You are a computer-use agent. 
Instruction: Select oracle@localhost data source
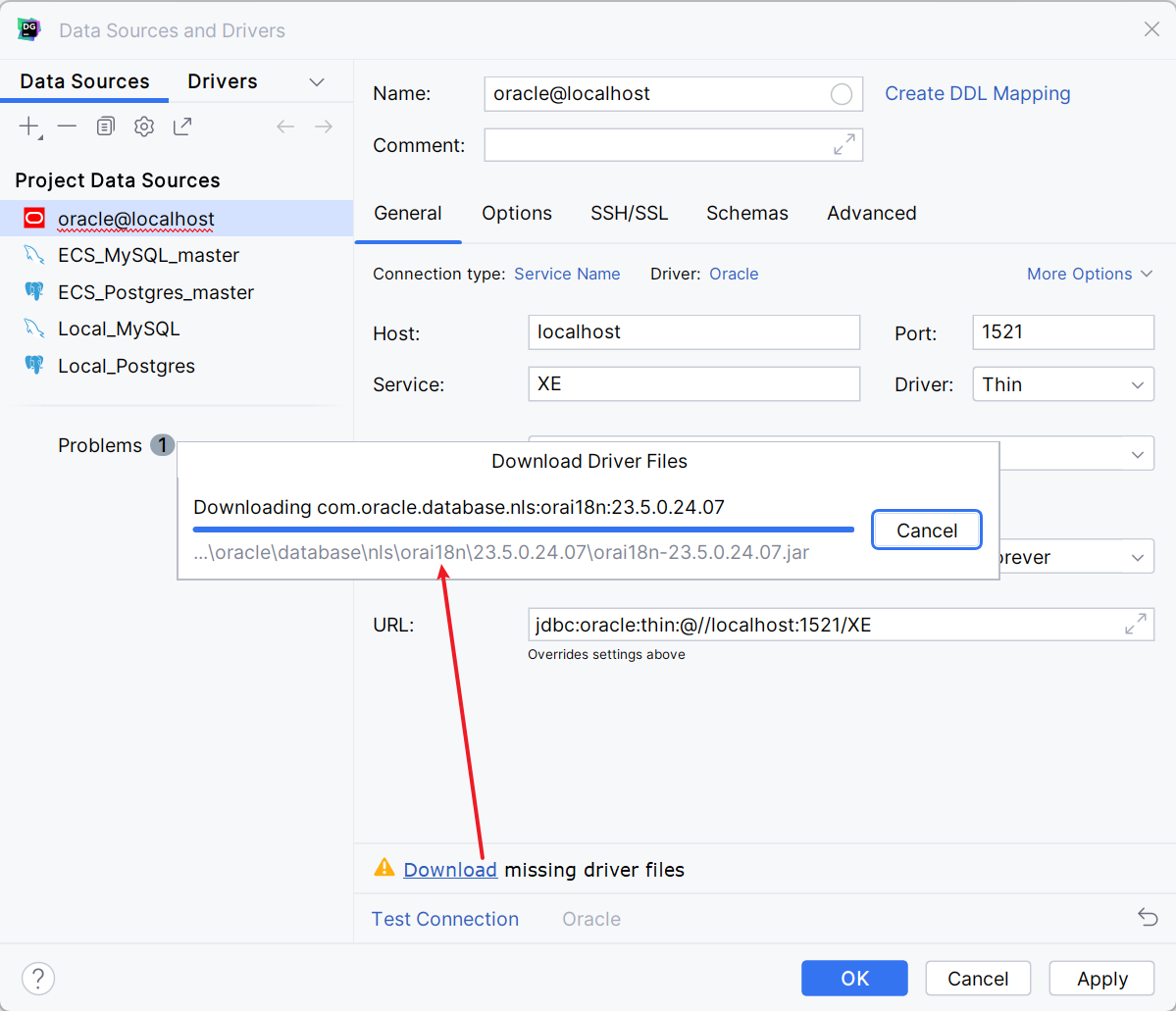pos(177,219)
